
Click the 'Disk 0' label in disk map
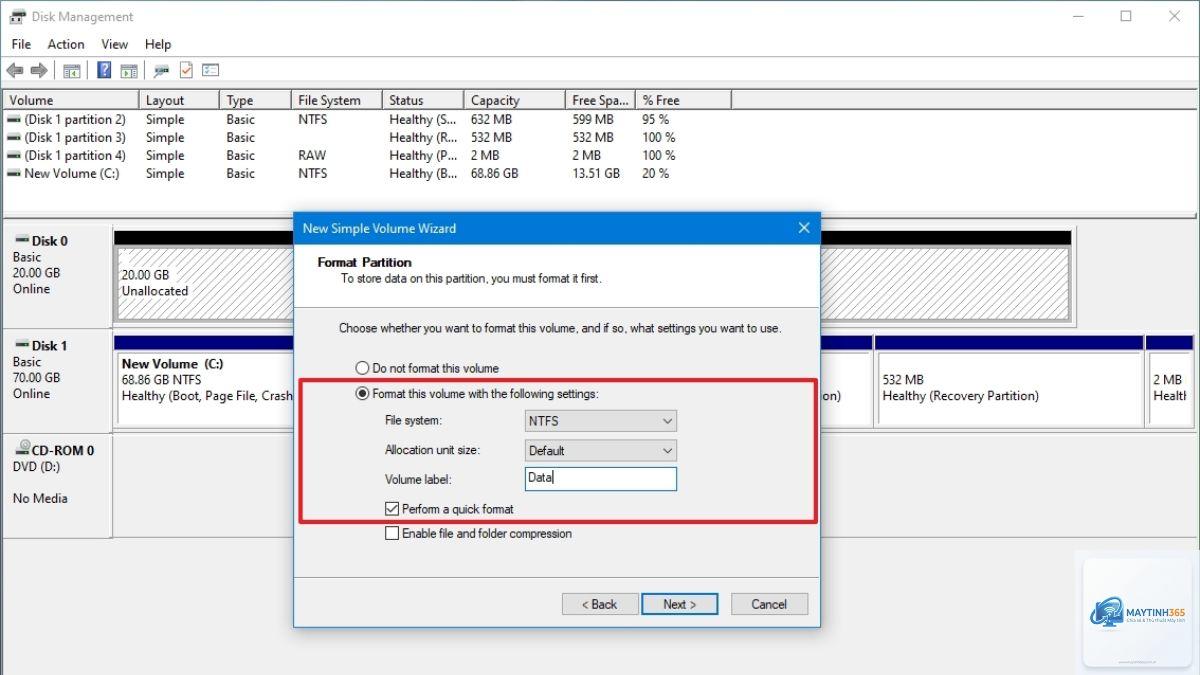tap(50, 241)
